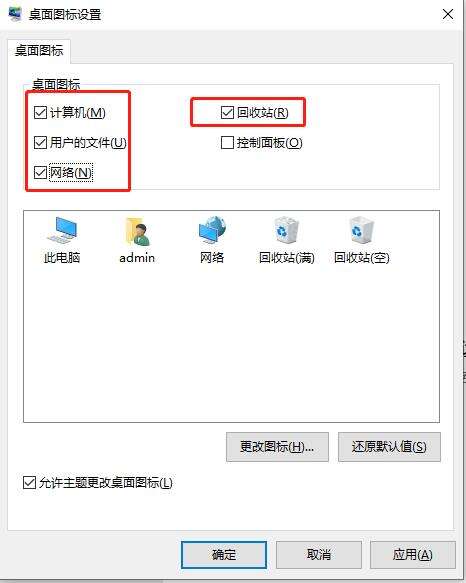Toggle the 网络(N) checkbox
Screen dimensions: 466x583
[x=40, y=173]
